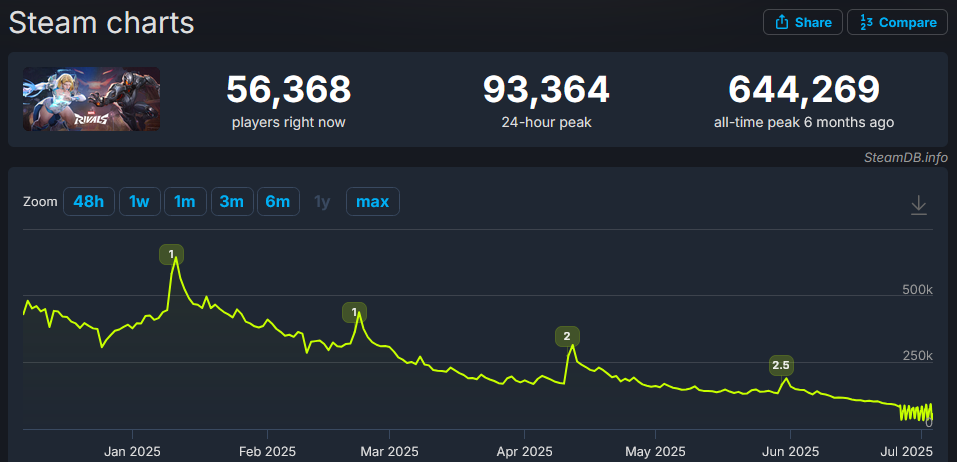Click the Jan 2025 axis label
Image resolution: width=957 pixels, height=462 pixels.
[x=132, y=452]
